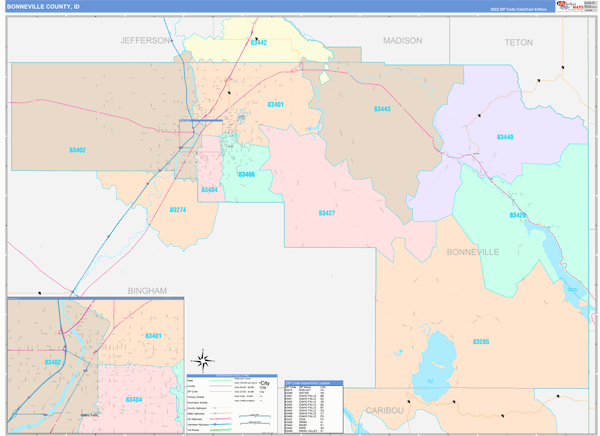Screen dimensions: 600x436
Task: Click the 83442 ZIP code label
Action: (x=258, y=43)
